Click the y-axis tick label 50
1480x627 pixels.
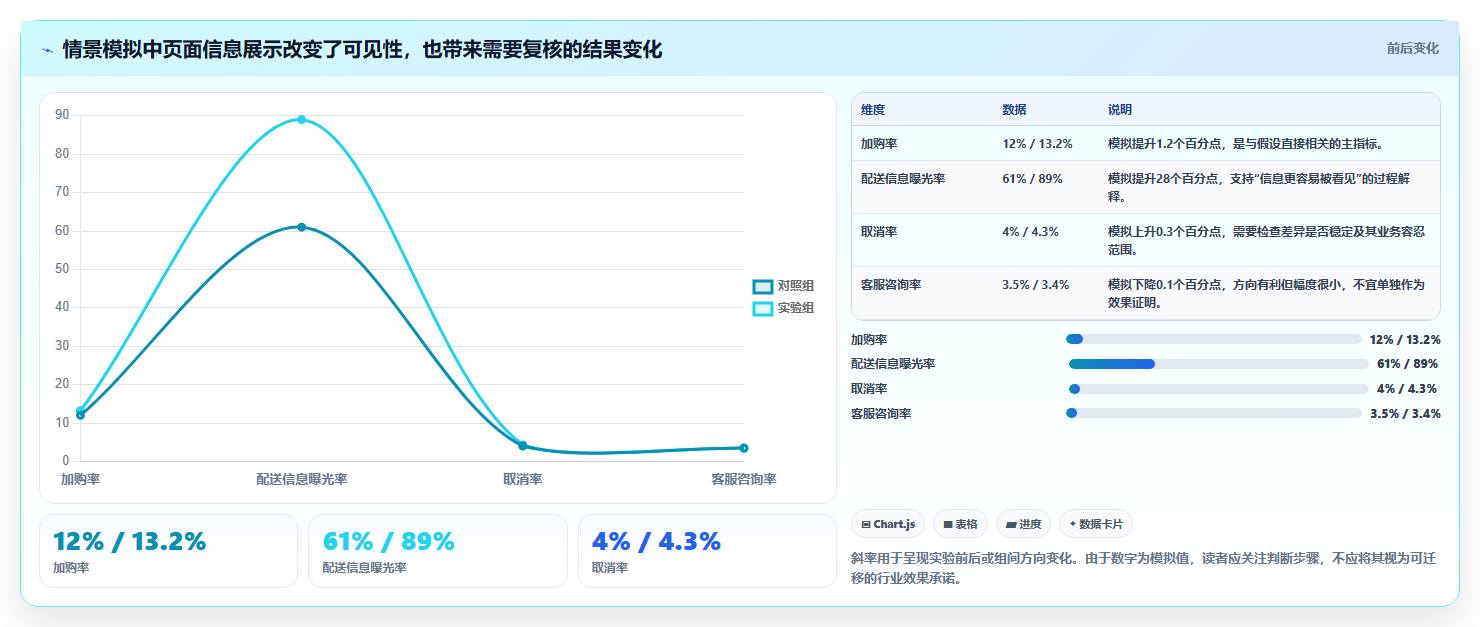pyautogui.click(x=62, y=269)
